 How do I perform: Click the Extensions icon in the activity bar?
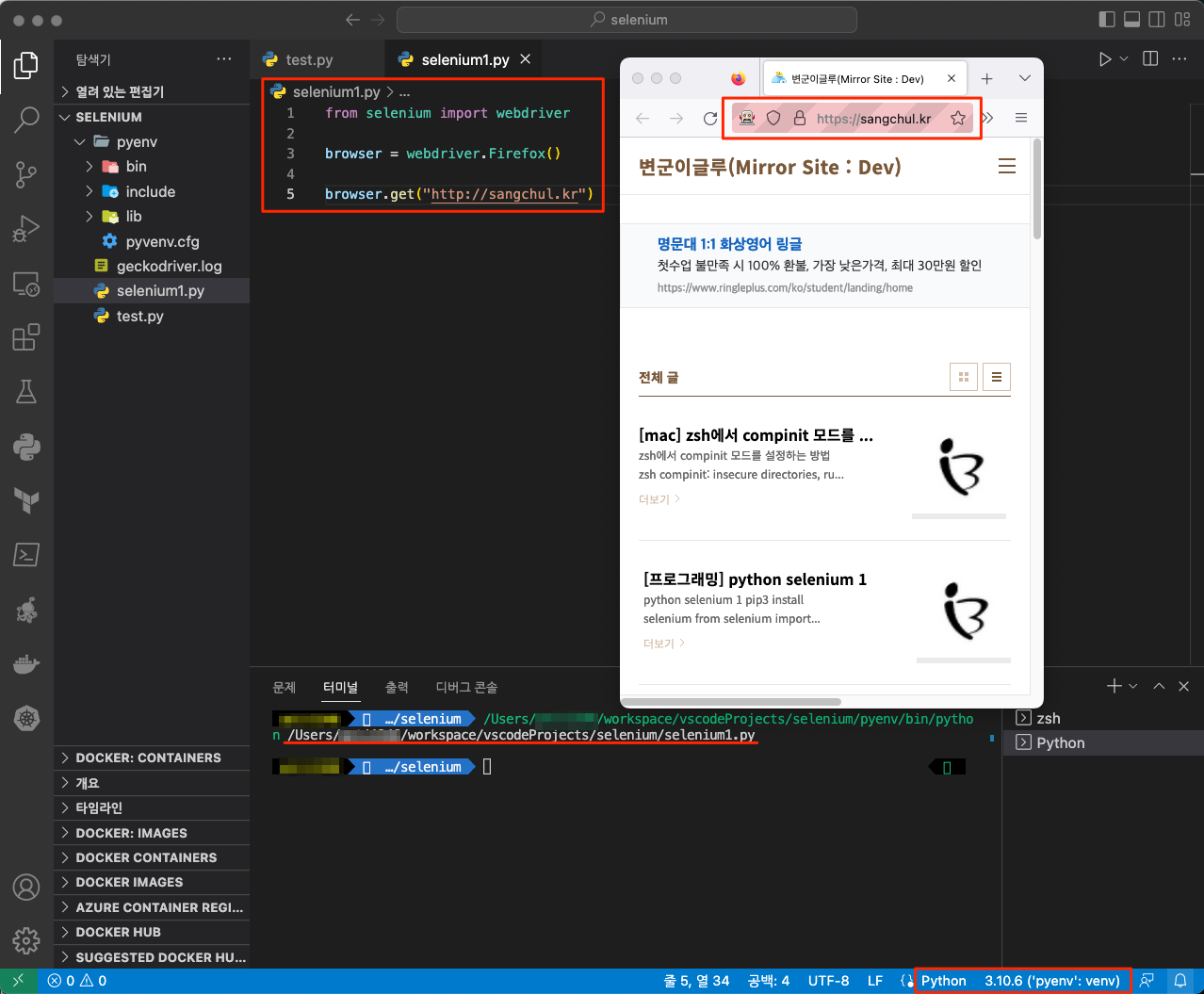[25, 336]
